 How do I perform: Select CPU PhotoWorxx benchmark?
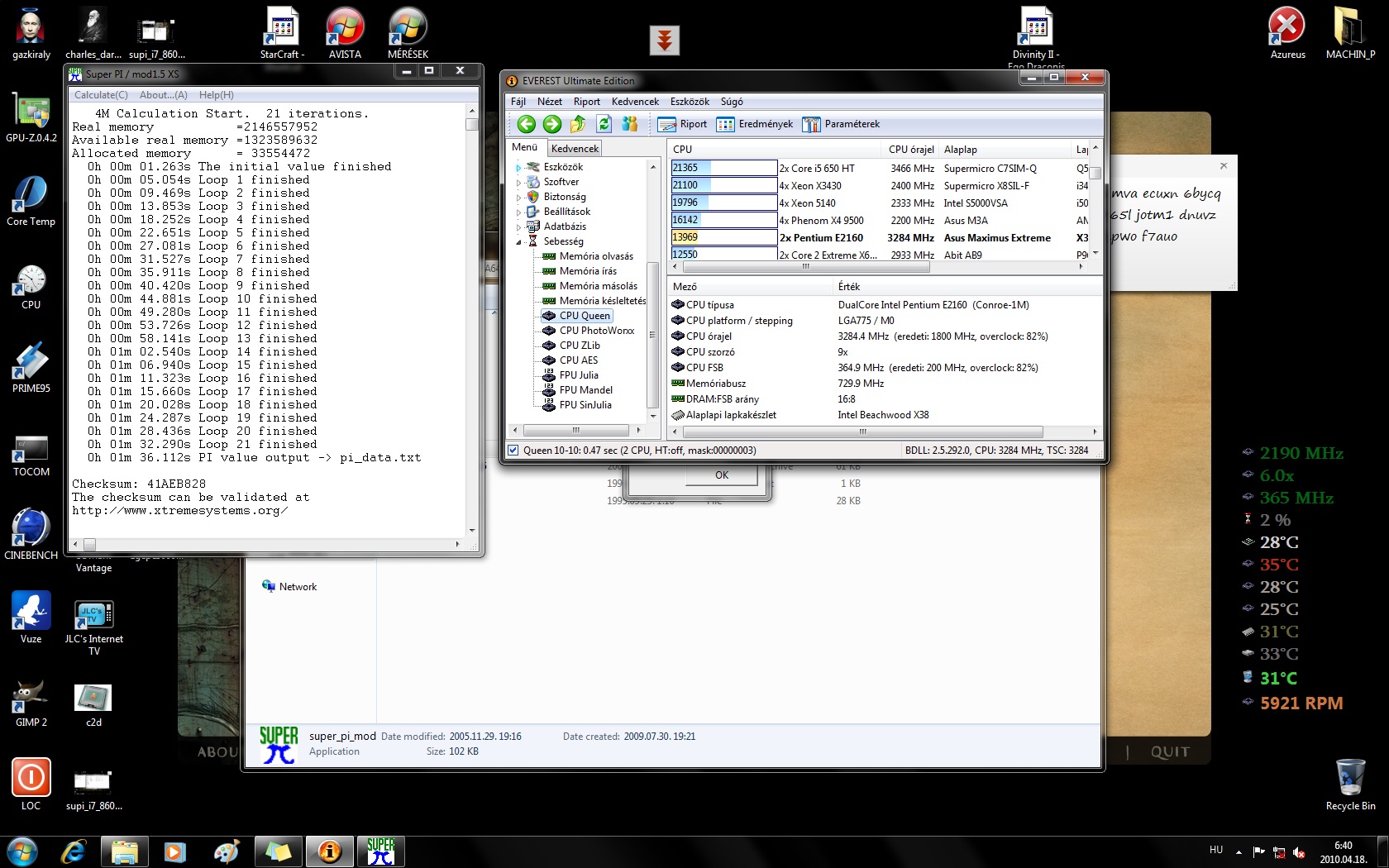pyautogui.click(x=597, y=331)
